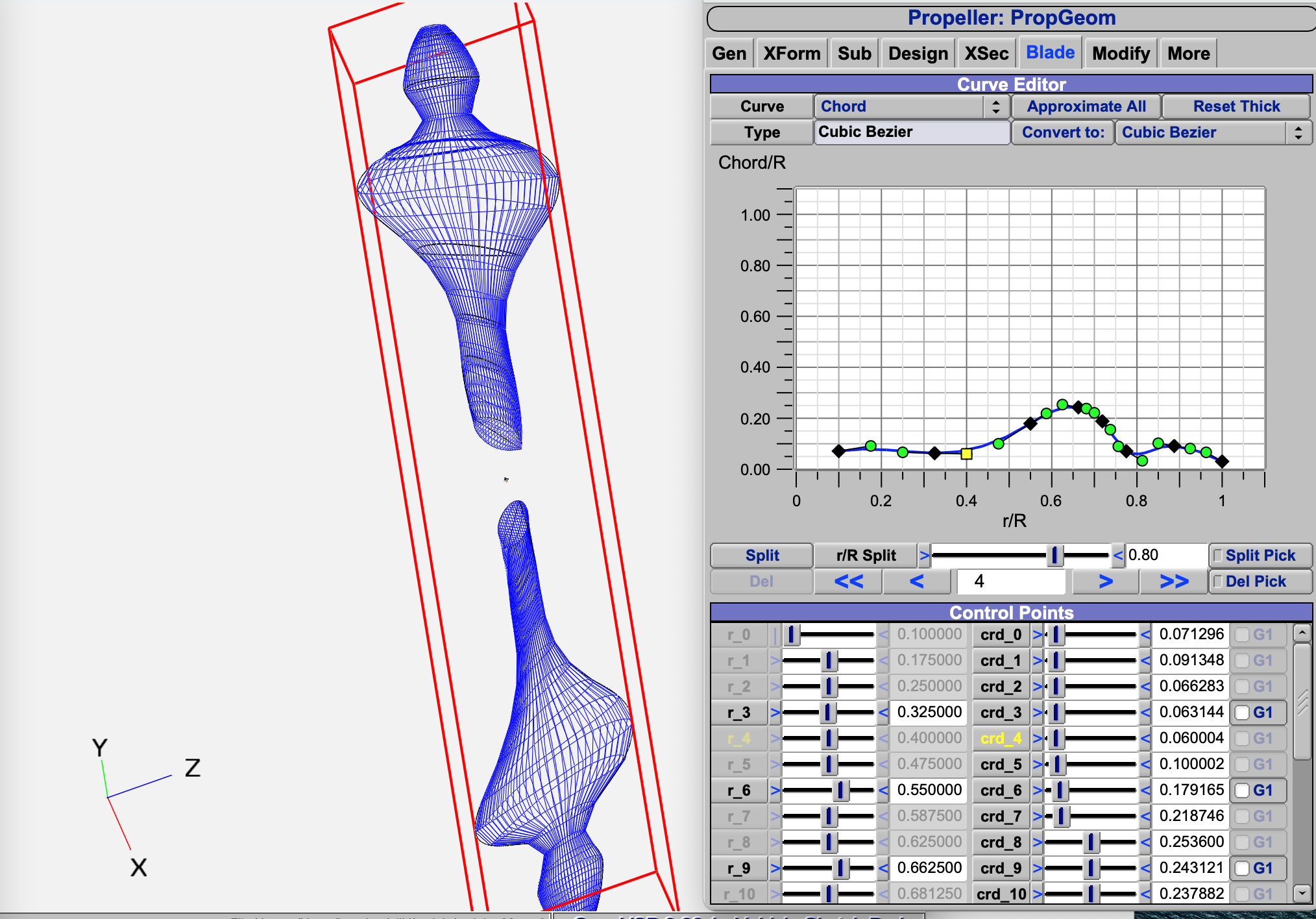Click the r/R Split slider handle
The height and width of the screenshot is (919, 1316).
pos(1054,556)
